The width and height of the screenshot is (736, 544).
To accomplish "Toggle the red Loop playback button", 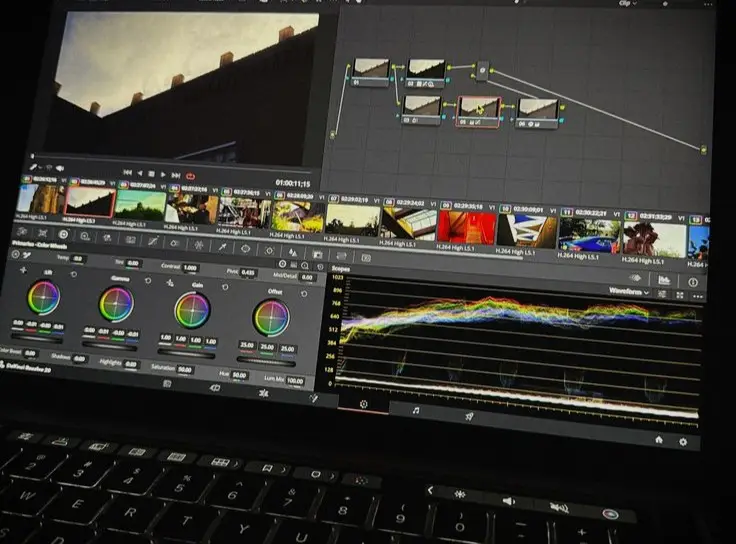I will coord(189,176).
